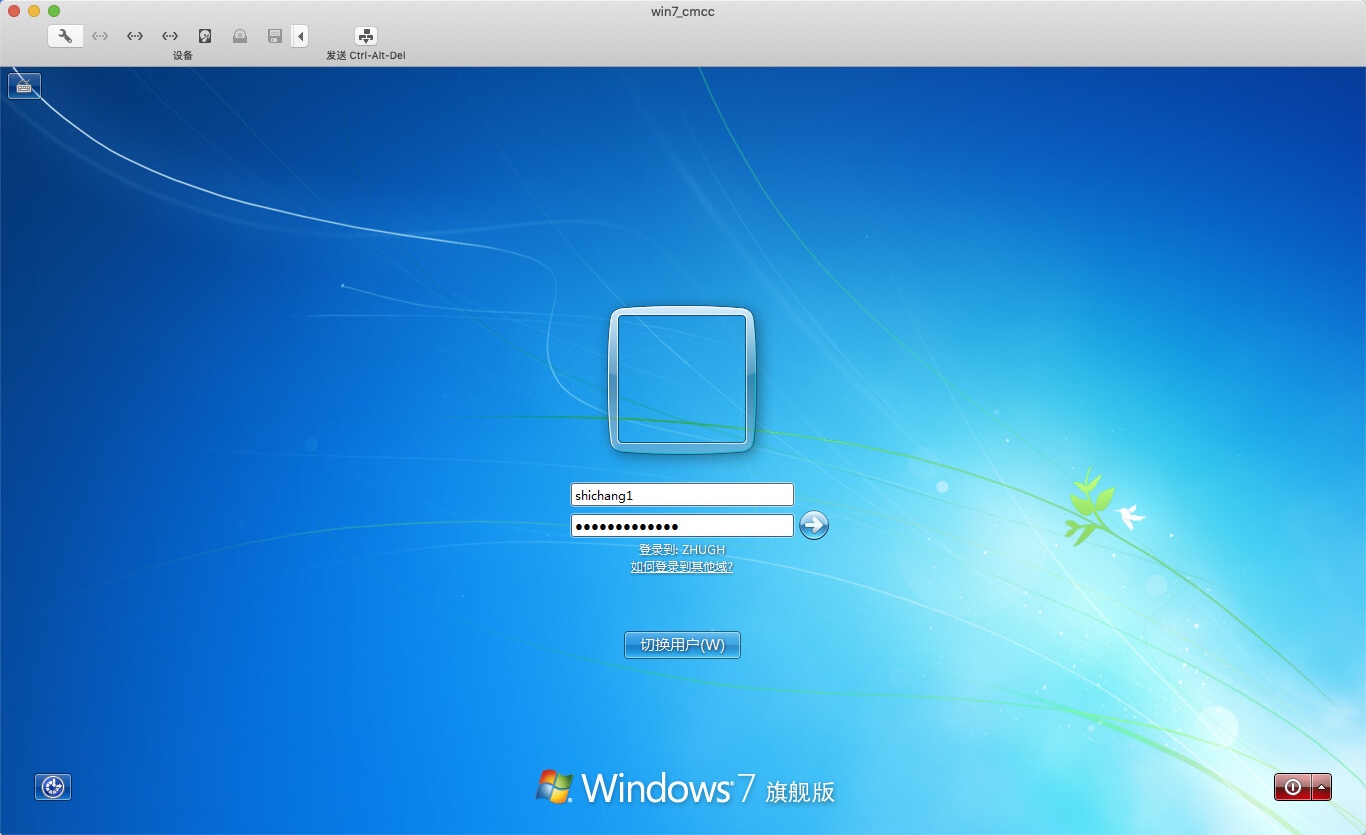The height and width of the screenshot is (835, 1366).
Task: Open the on-screen keyboard icon
Action: (x=24, y=86)
